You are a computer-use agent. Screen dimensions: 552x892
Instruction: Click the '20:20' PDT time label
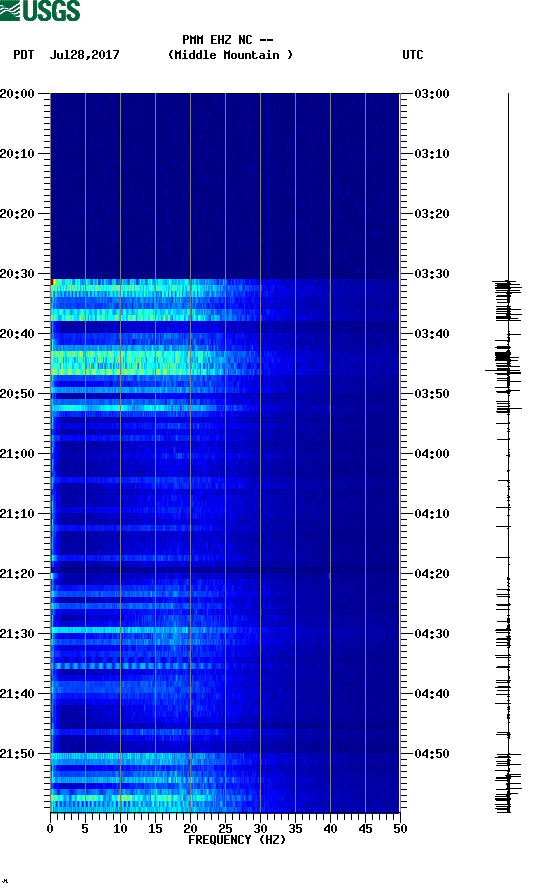pyautogui.click(x=17, y=214)
